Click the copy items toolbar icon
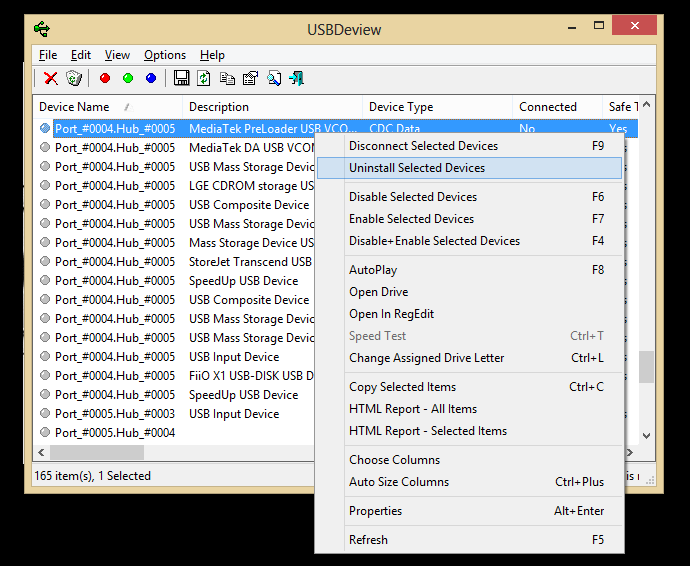Viewport: 690px width, 566px height. pyautogui.click(x=228, y=78)
